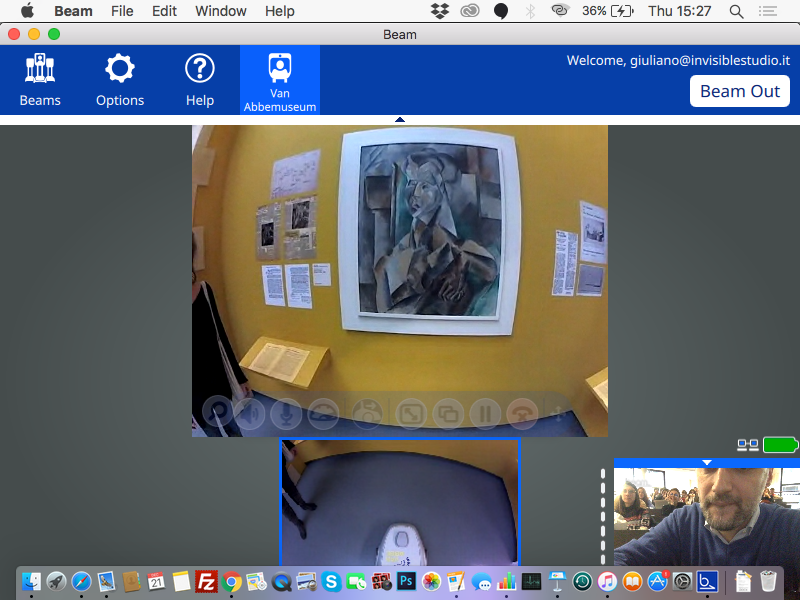Click the Dropbox menu bar icon

tap(440, 11)
